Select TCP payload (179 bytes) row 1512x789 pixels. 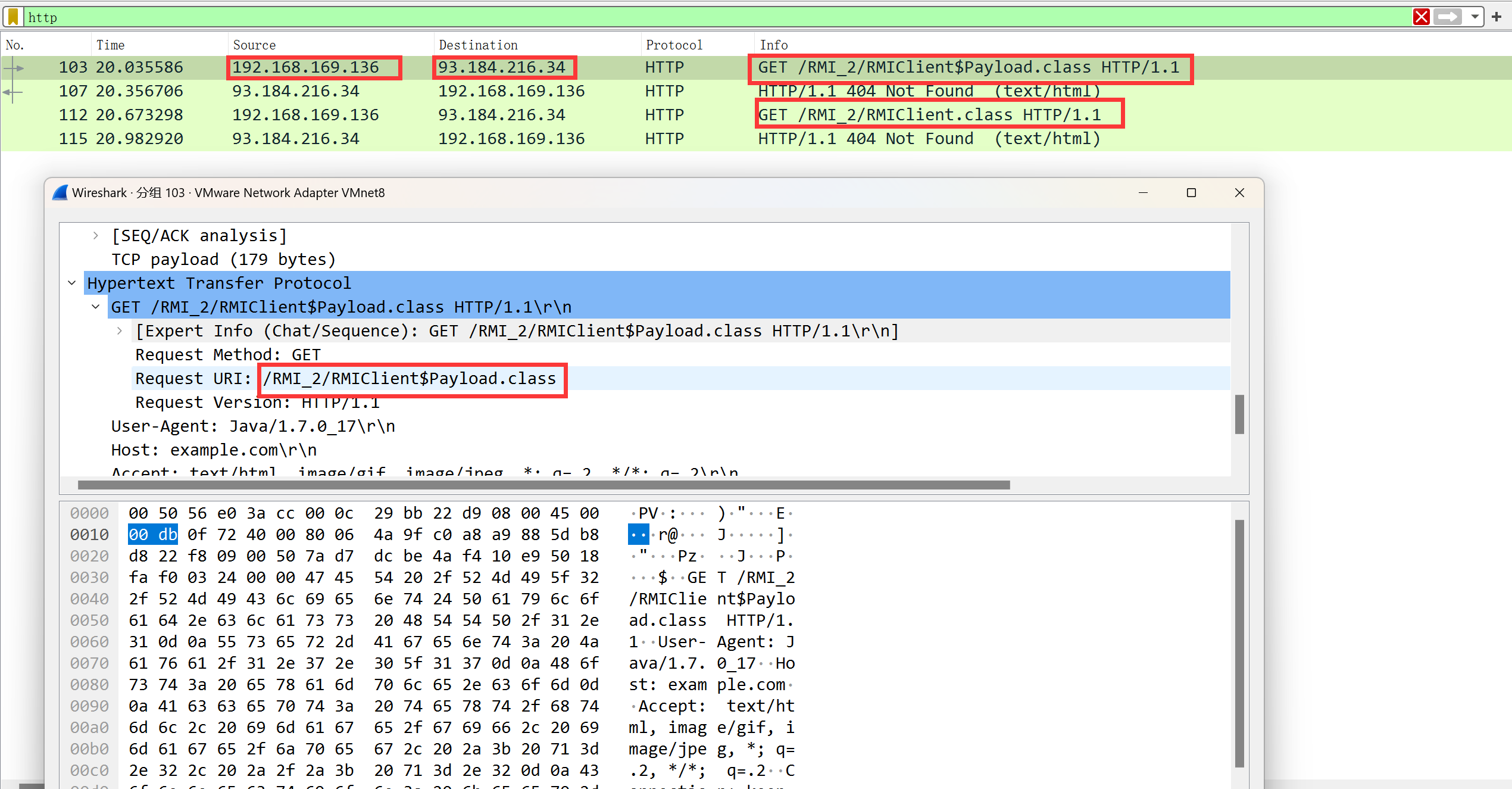click(x=668, y=260)
